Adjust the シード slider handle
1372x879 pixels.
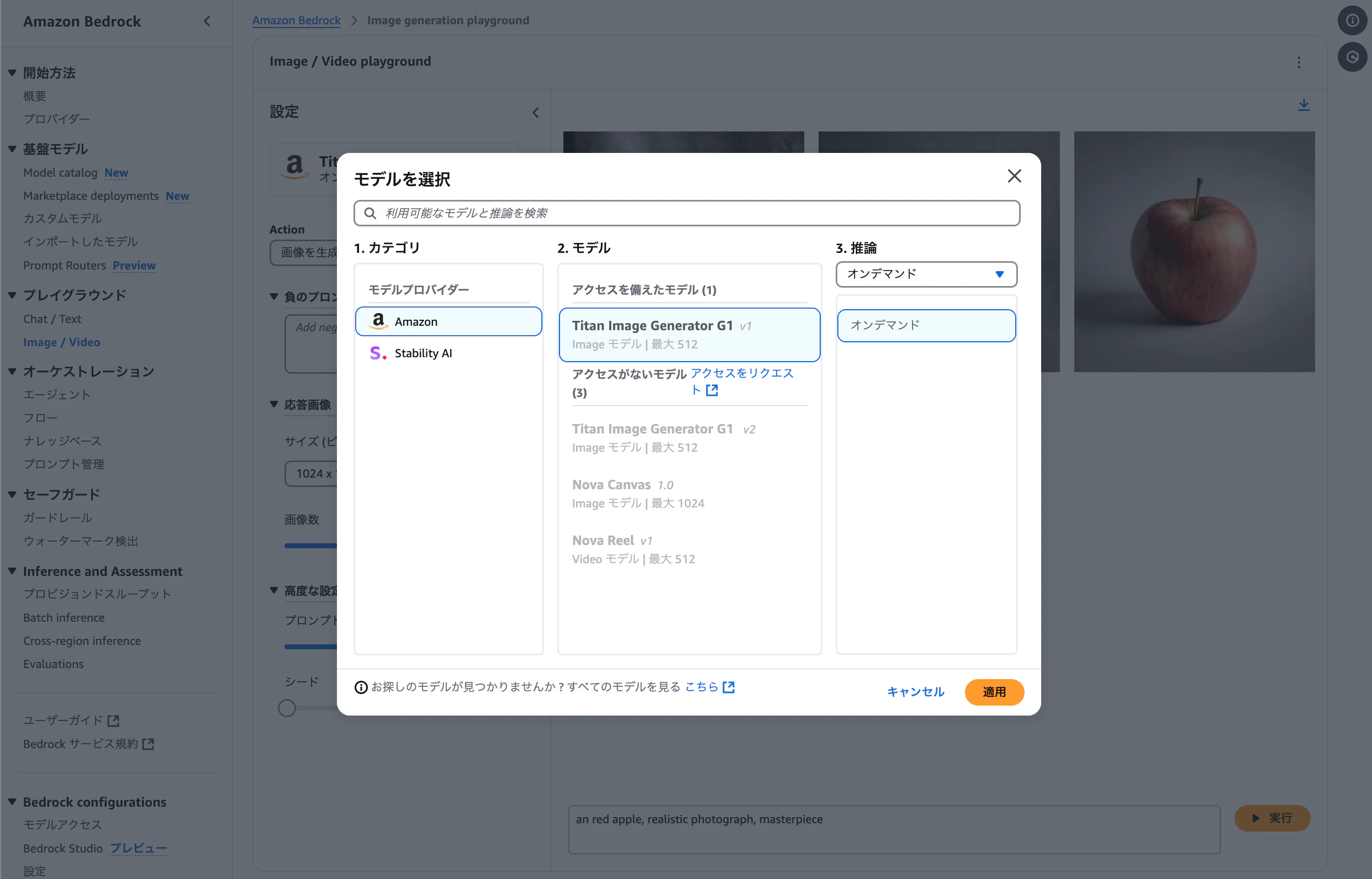(x=287, y=708)
